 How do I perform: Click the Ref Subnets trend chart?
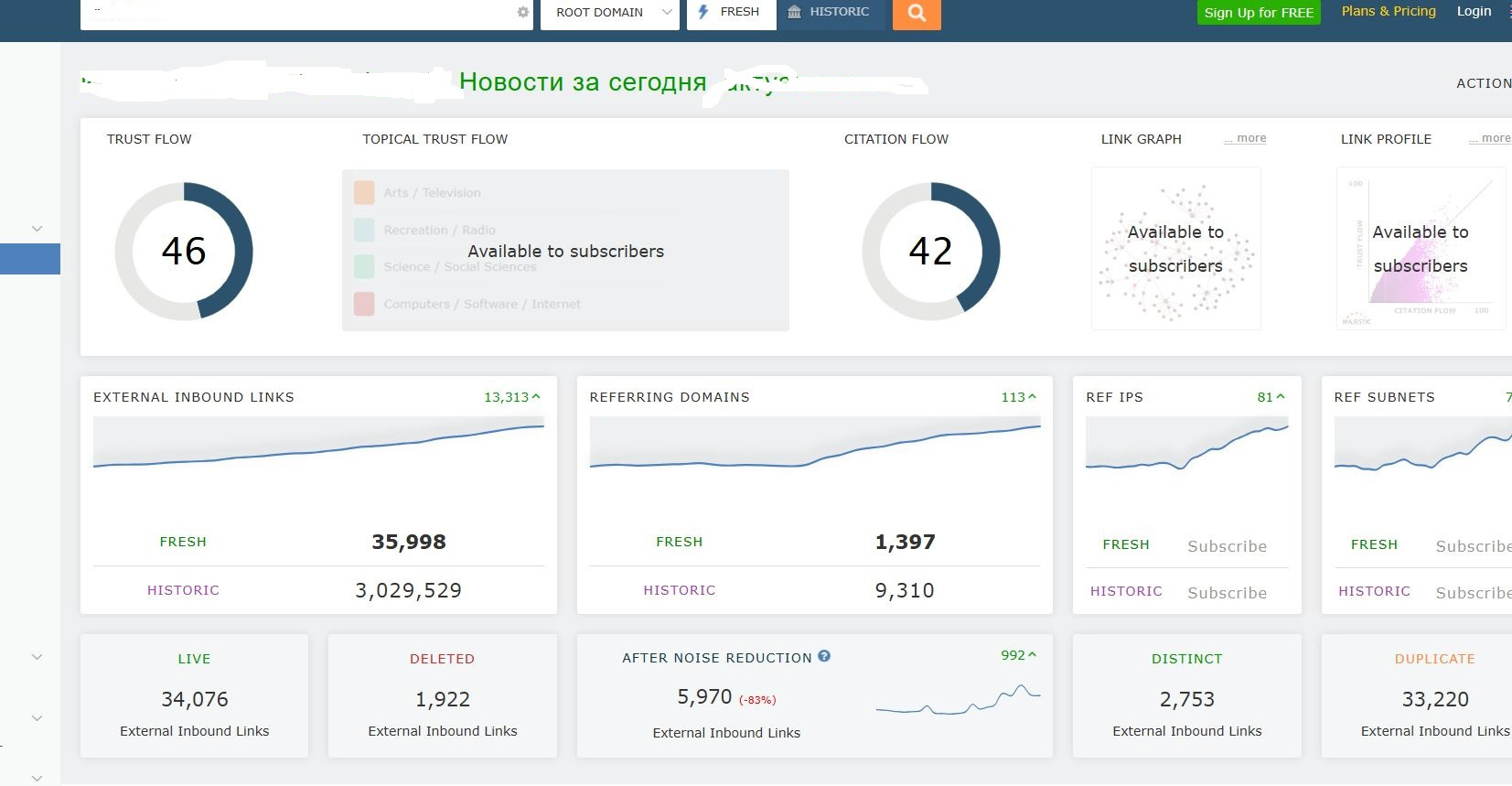pos(1422,444)
